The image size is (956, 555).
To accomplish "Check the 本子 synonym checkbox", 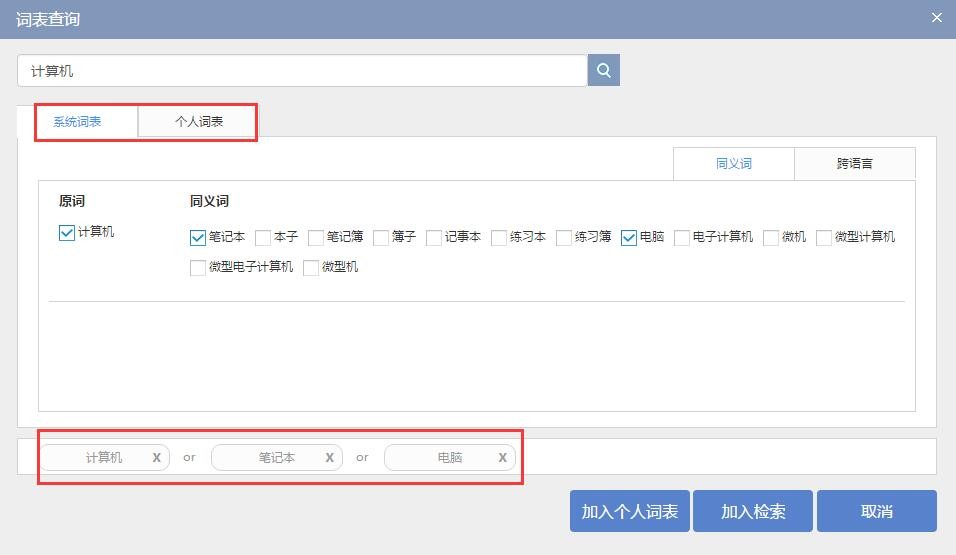I will point(263,238).
